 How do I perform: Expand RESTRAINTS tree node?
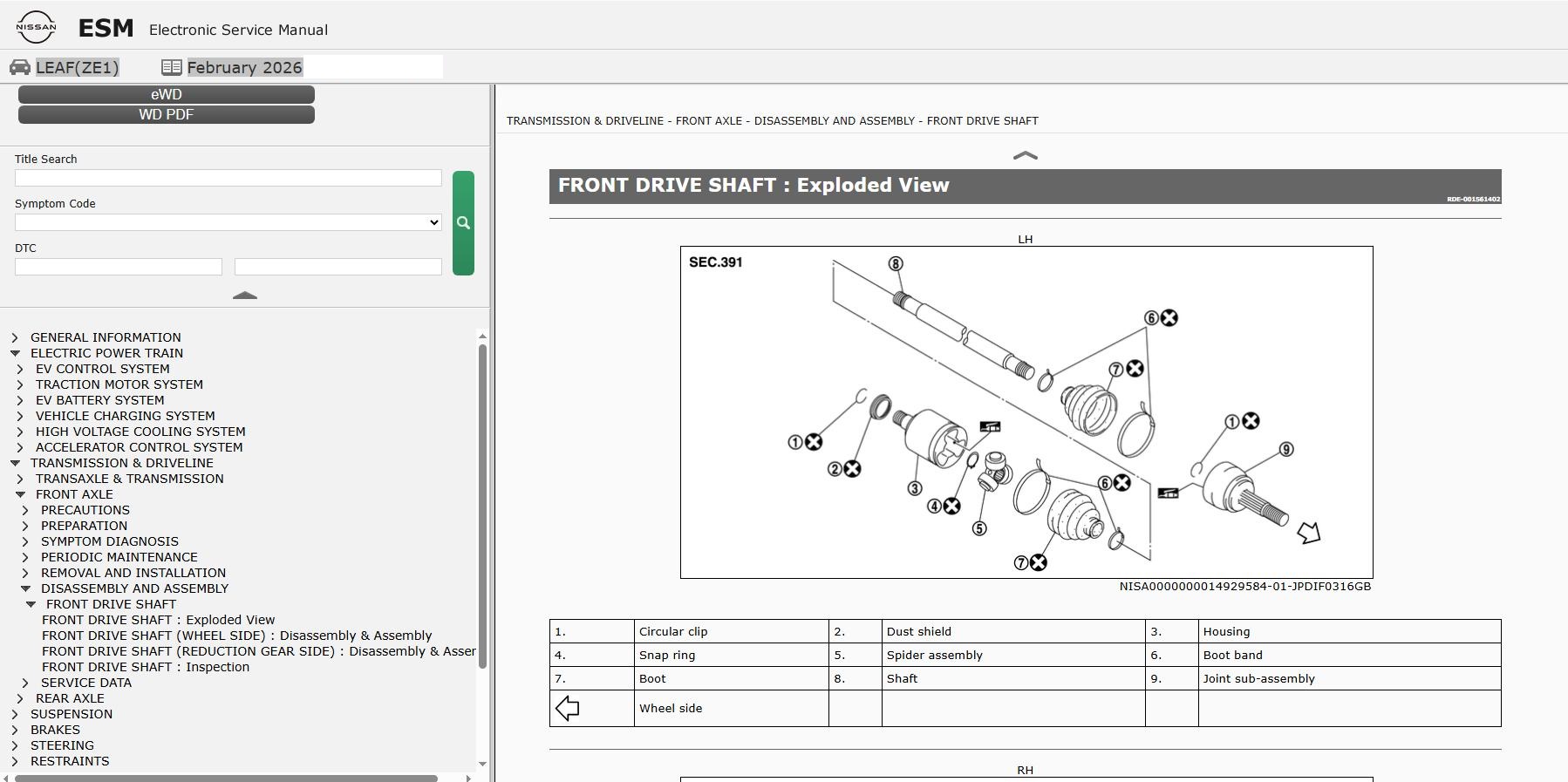tap(15, 761)
